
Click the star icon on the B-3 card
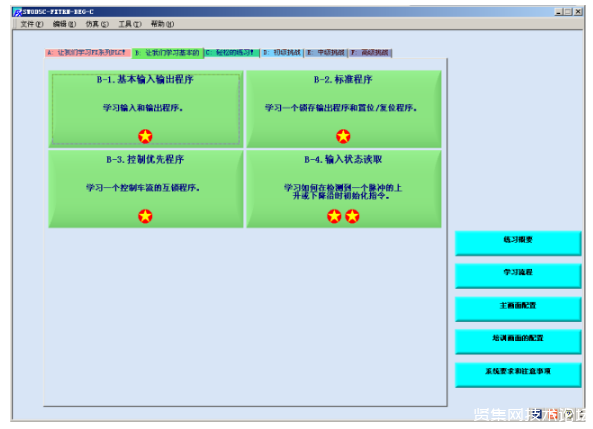coord(145,216)
